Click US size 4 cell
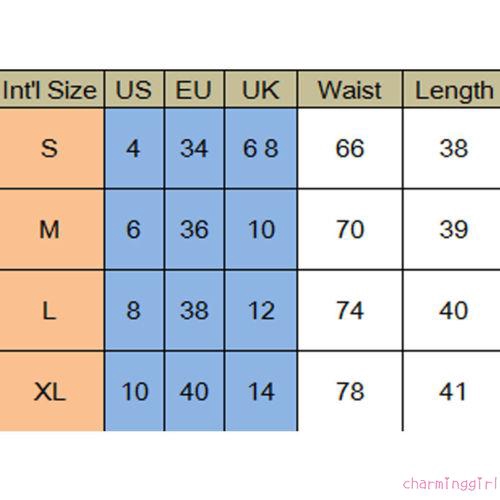500x500 pixels. click(134, 148)
